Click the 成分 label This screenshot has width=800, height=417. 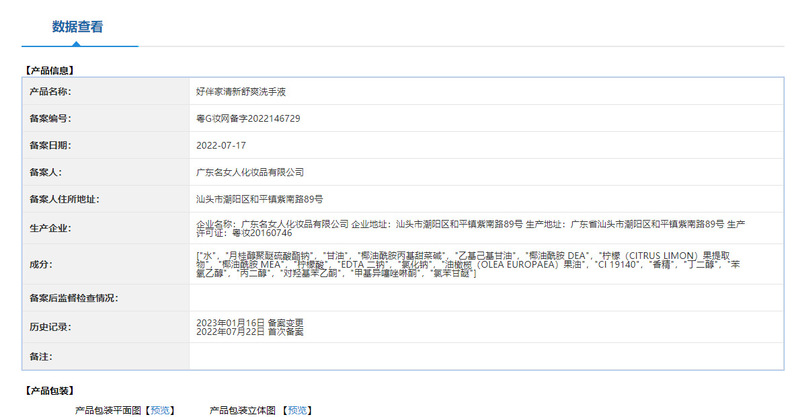(41, 264)
